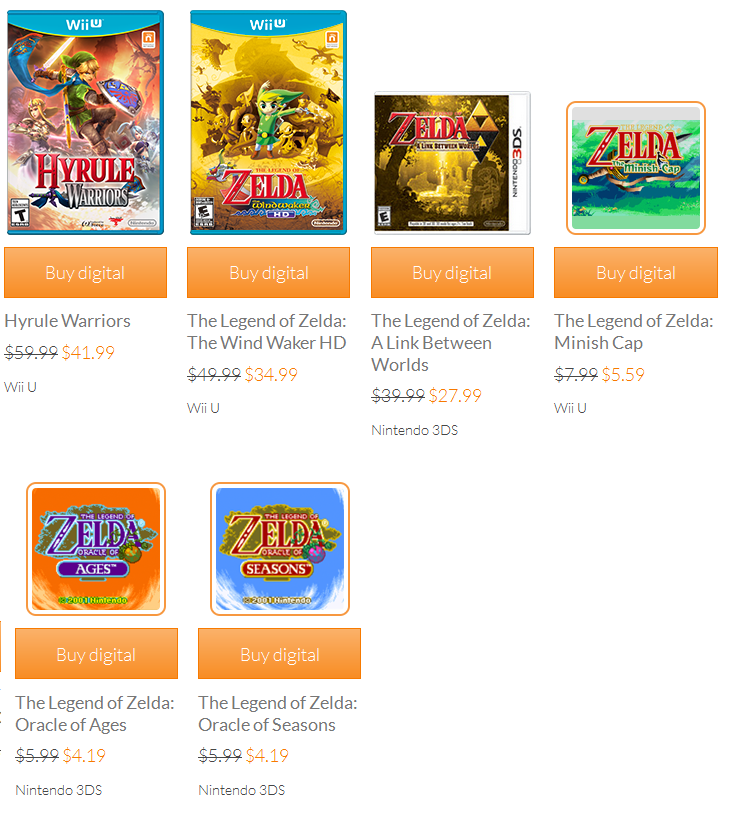This screenshot has height=816, width=742.
Task: Open The Wind Waker HD cover image
Action: coord(268,122)
